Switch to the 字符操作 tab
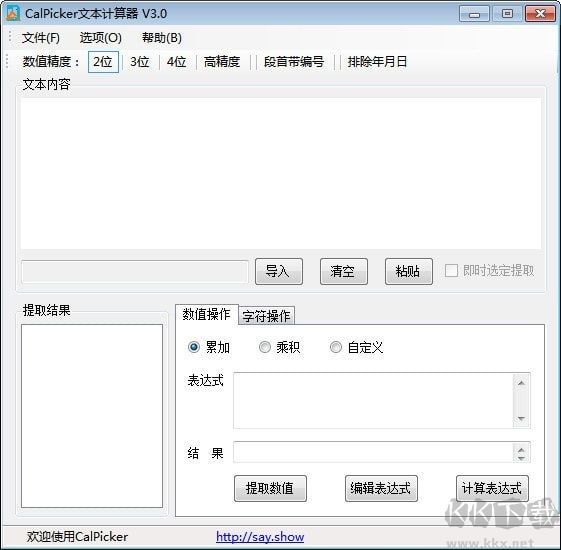The width and height of the screenshot is (561, 550). click(x=267, y=316)
